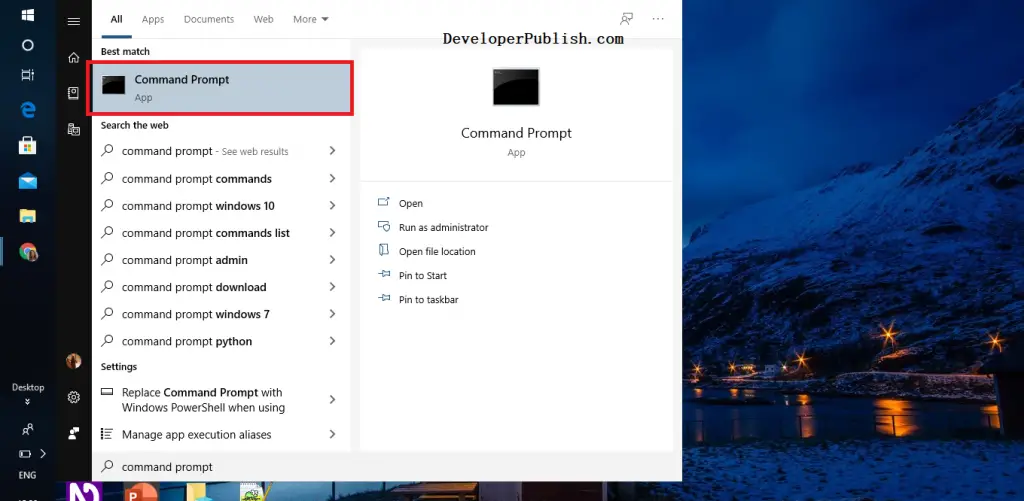Open Replace Command Prompt with PowerShell setting
Screen dimensions: 1024x501
coord(220,400)
